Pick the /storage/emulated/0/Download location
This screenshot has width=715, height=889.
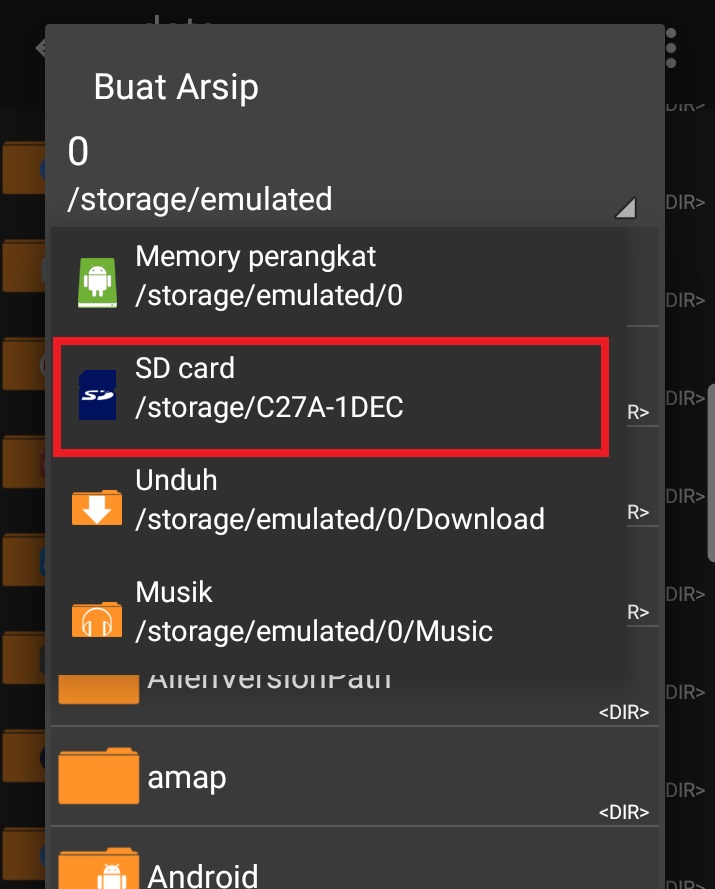(x=340, y=519)
